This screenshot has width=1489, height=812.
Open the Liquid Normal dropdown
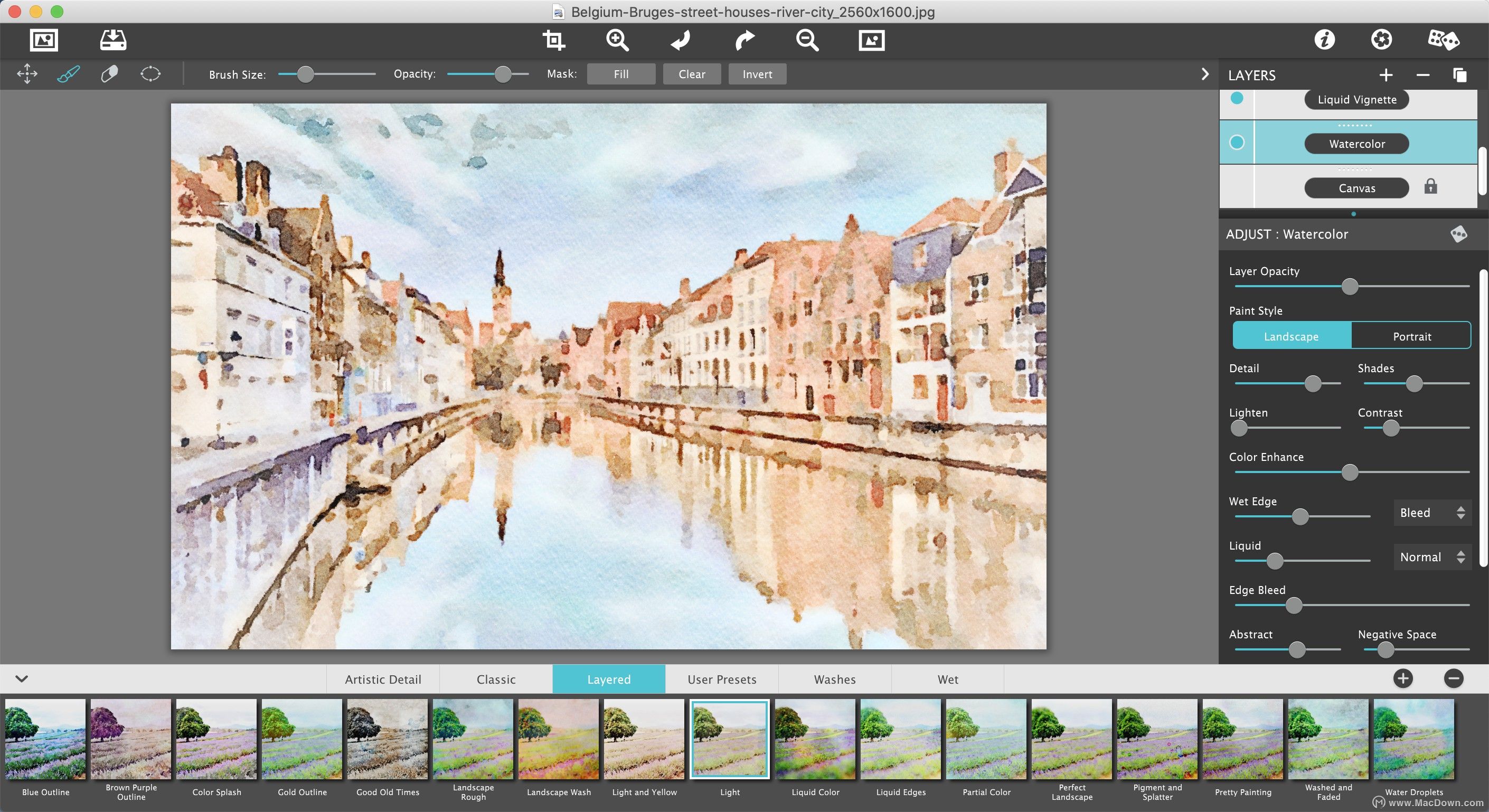click(x=1433, y=557)
